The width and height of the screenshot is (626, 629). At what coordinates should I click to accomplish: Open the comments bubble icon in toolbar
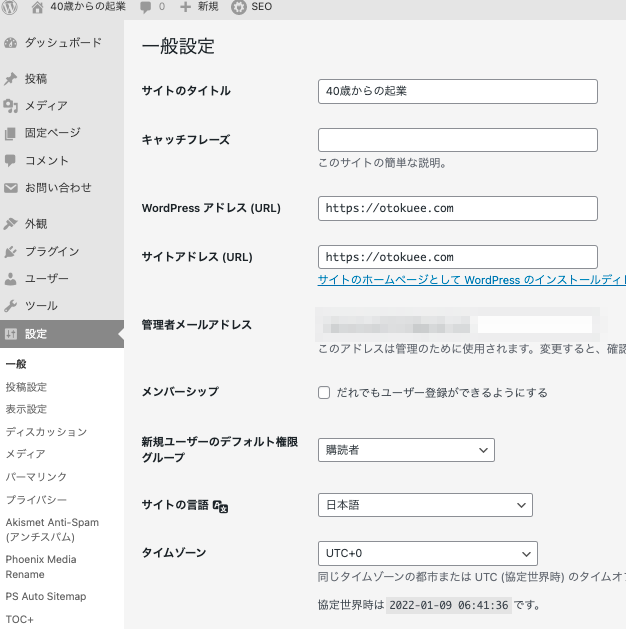coord(147,7)
